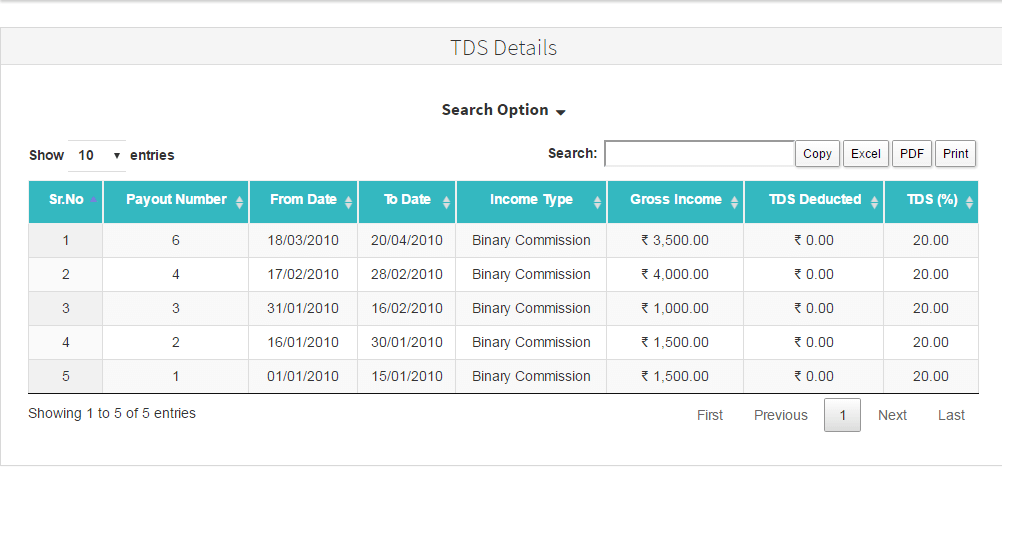Jump to Last page of results
Image resolution: width=1011 pixels, height=556 pixels.
951,415
